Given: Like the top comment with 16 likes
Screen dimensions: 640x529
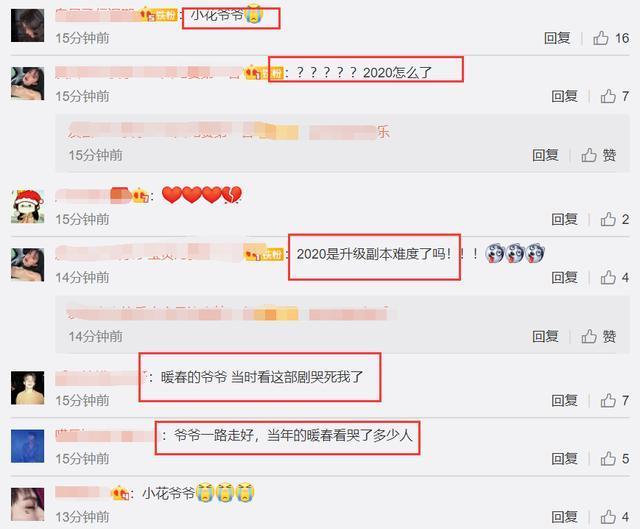Looking at the screenshot, I should [x=611, y=38].
